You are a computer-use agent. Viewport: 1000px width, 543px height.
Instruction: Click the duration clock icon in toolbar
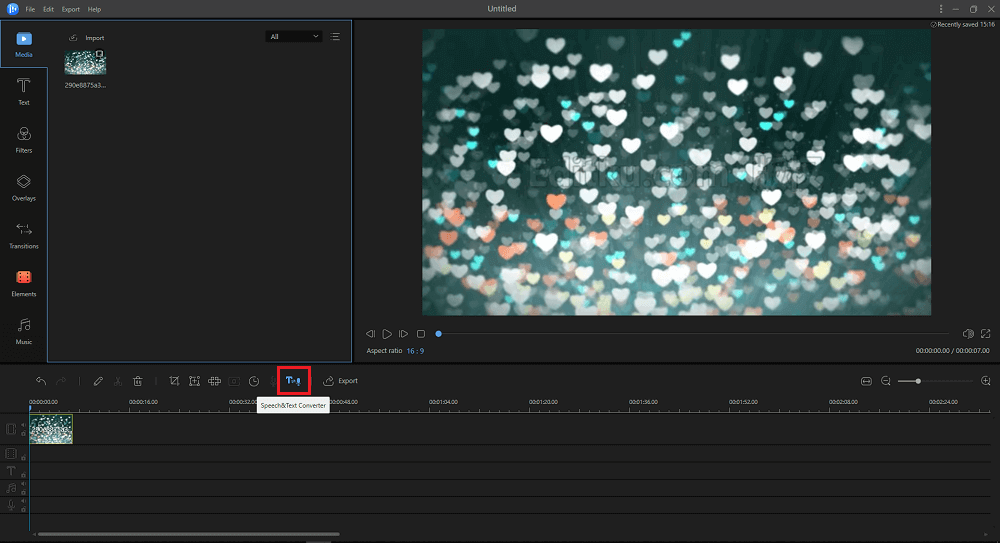pyautogui.click(x=254, y=381)
